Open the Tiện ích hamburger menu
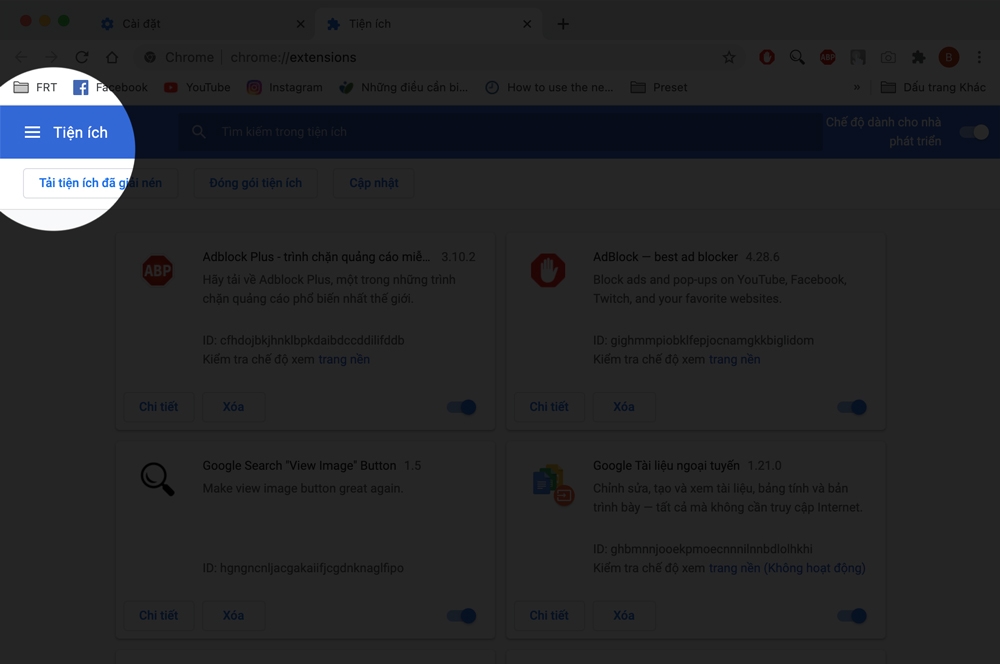 [x=33, y=131]
